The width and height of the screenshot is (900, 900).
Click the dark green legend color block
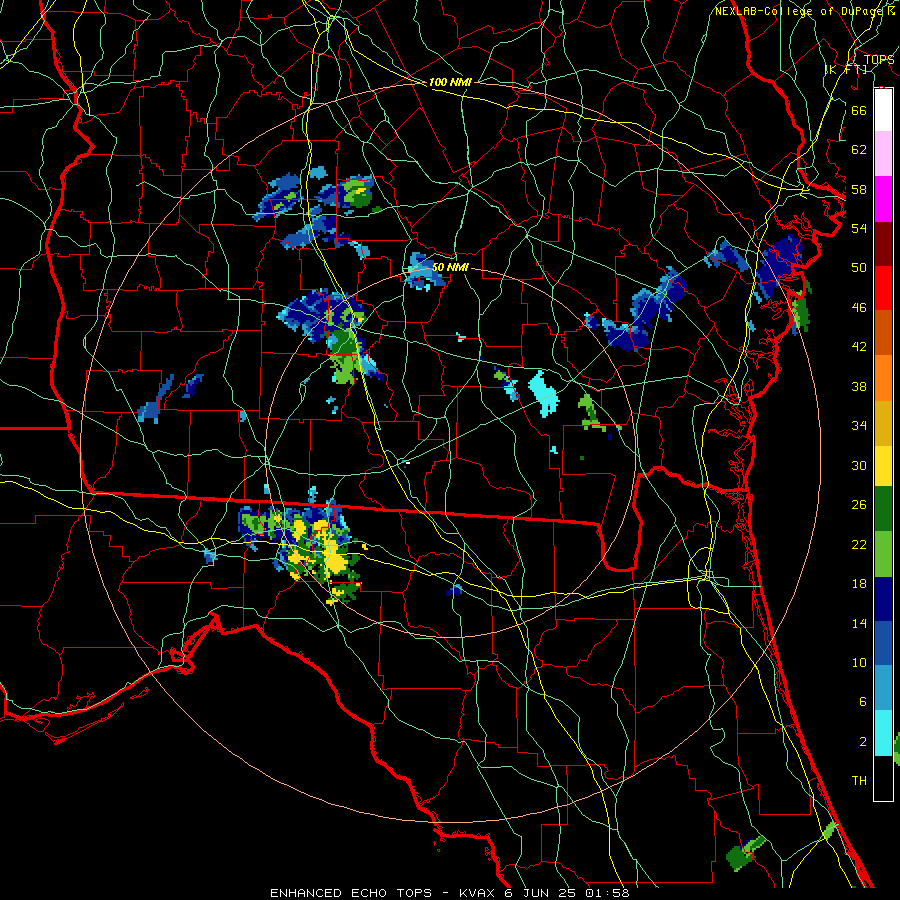883,509
